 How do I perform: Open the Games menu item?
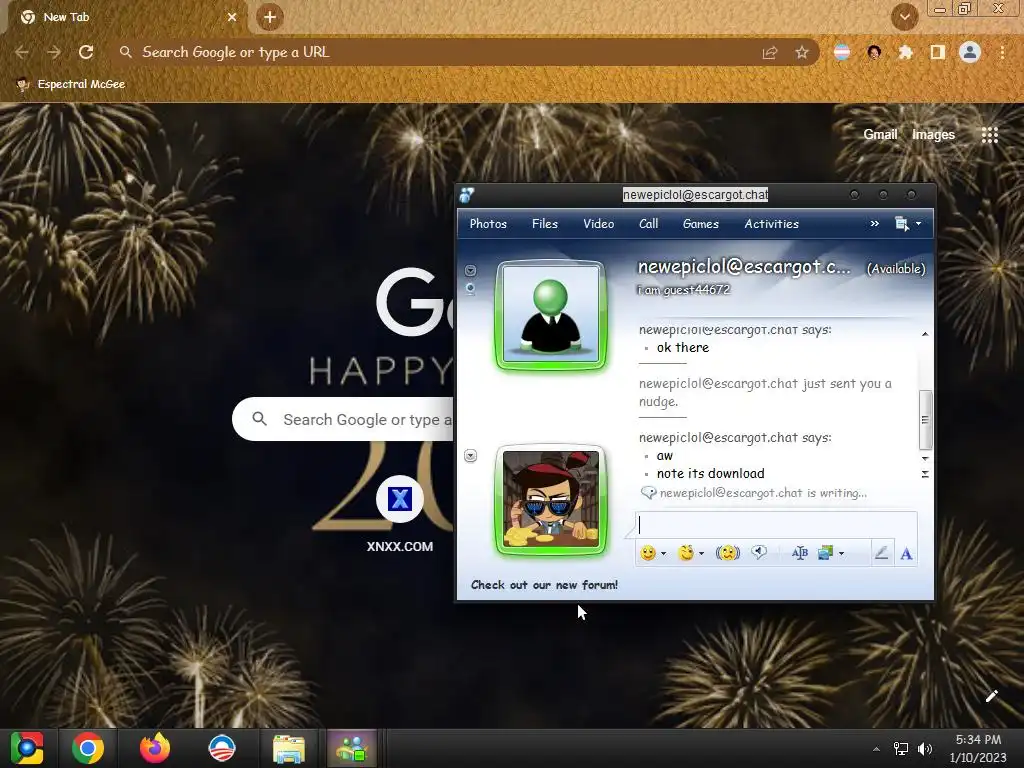(x=701, y=223)
